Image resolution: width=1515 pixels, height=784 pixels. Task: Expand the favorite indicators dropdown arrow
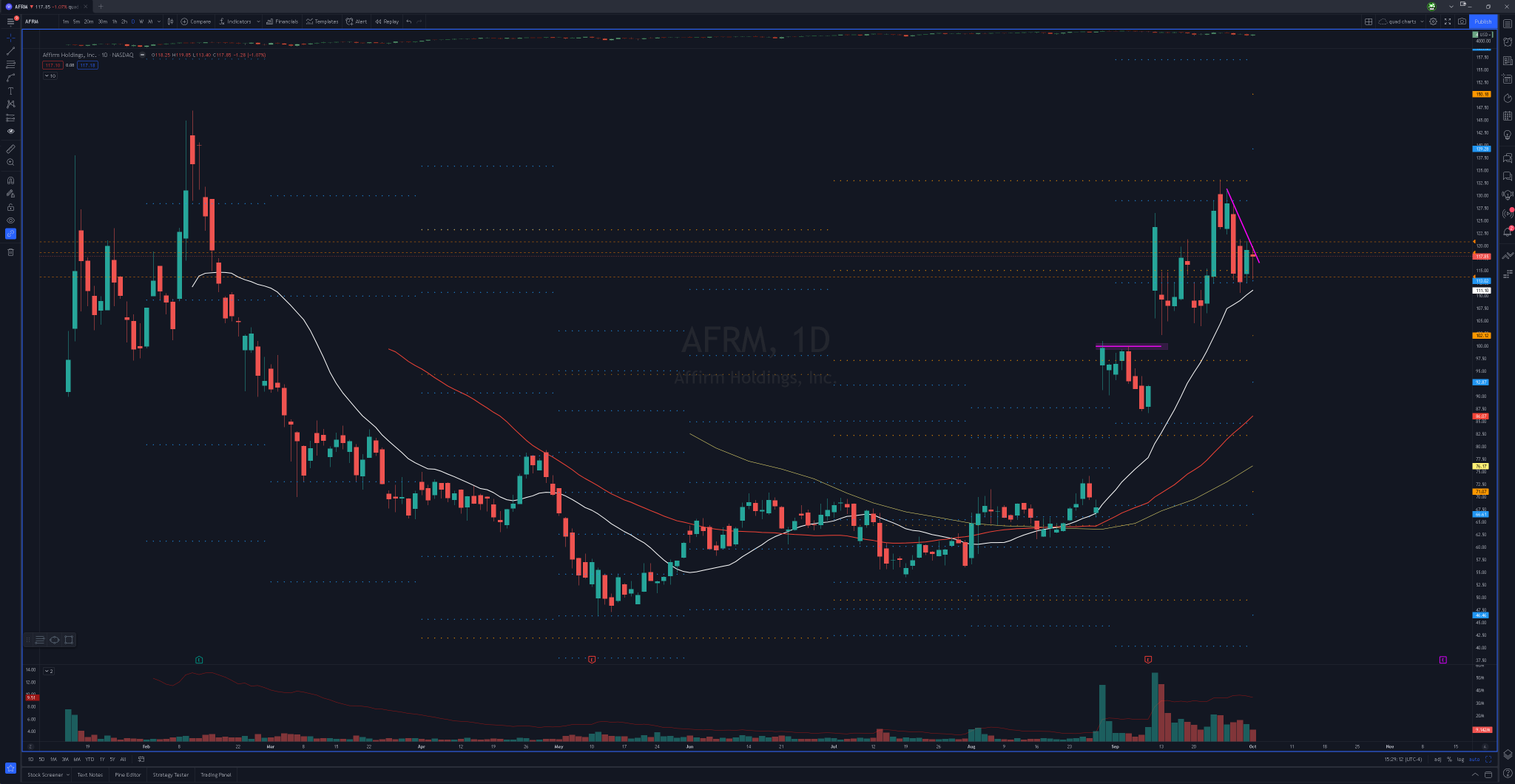[258, 21]
